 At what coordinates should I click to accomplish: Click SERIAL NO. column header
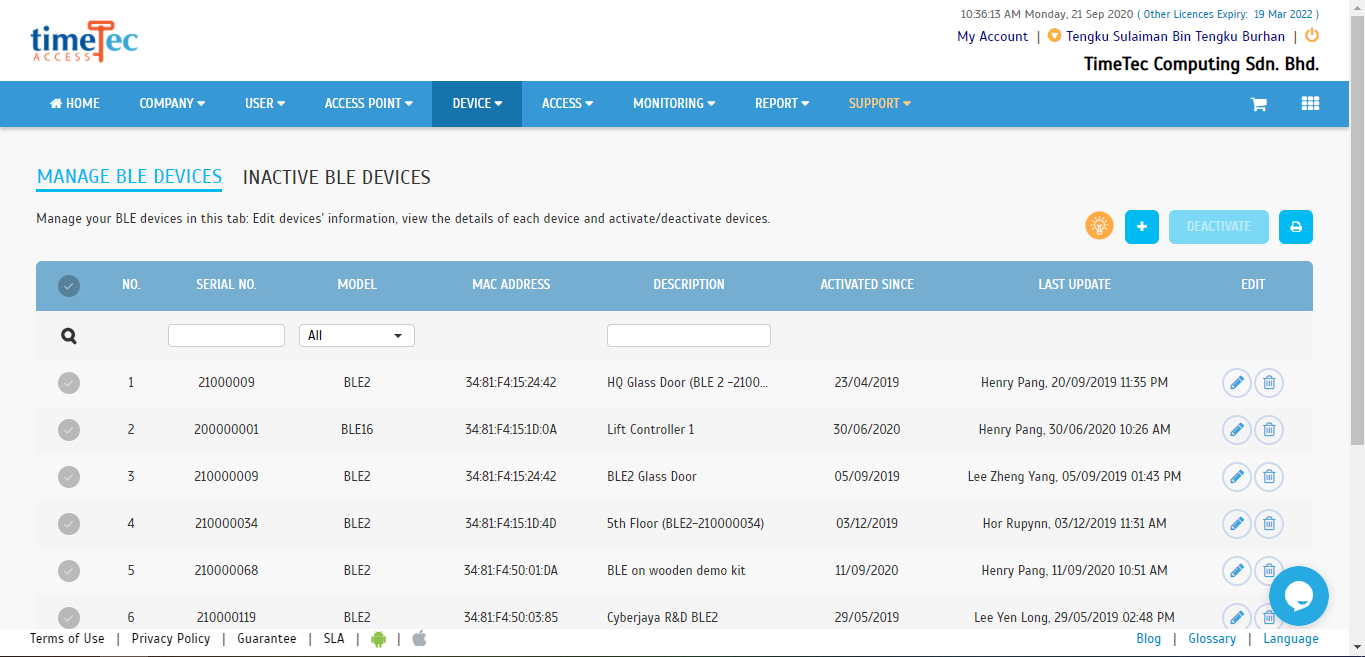point(226,285)
